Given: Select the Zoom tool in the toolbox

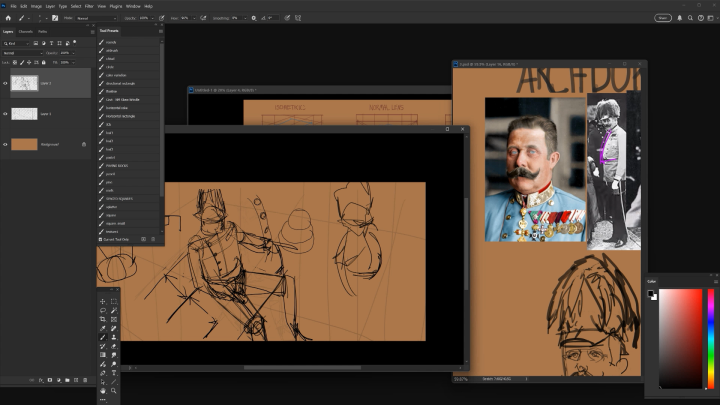Looking at the screenshot, I should pyautogui.click(x=114, y=391).
